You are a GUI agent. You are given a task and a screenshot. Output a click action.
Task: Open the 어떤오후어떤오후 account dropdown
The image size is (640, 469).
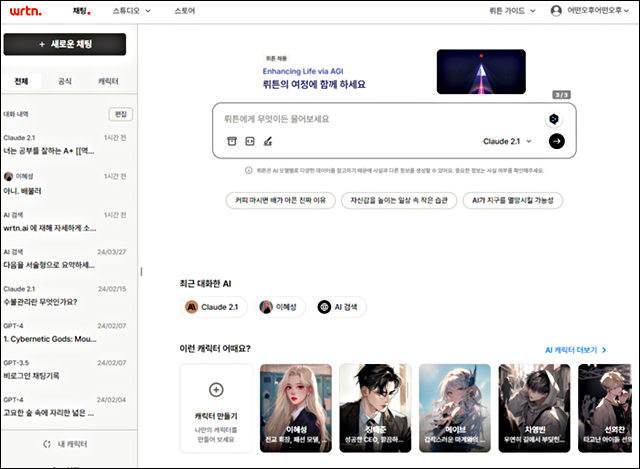tap(598, 11)
